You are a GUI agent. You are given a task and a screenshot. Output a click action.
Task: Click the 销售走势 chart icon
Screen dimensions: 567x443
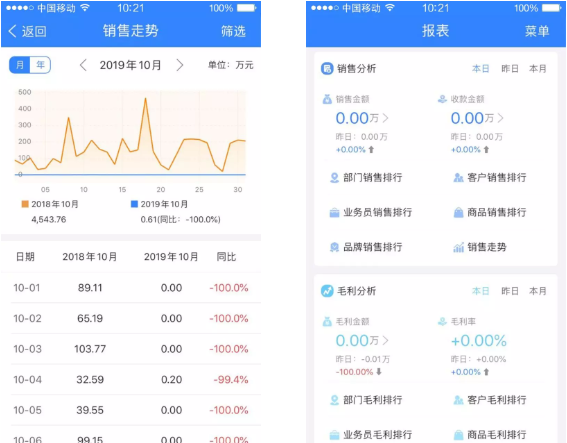(x=458, y=247)
